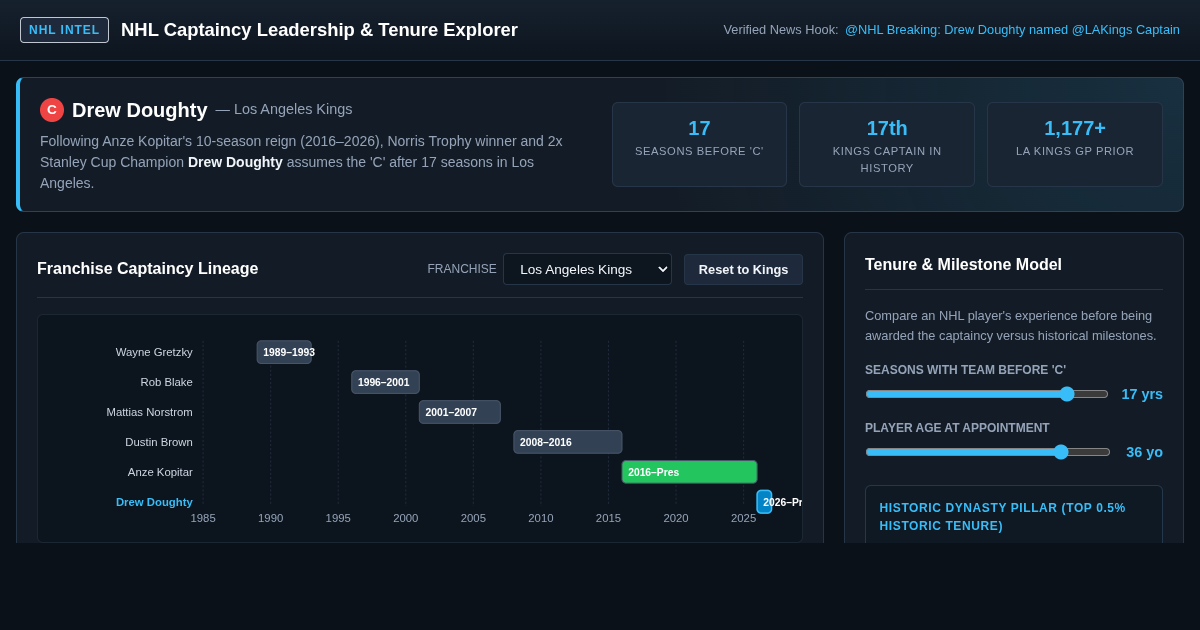Click the 17 yrs slider value

[1142, 394]
